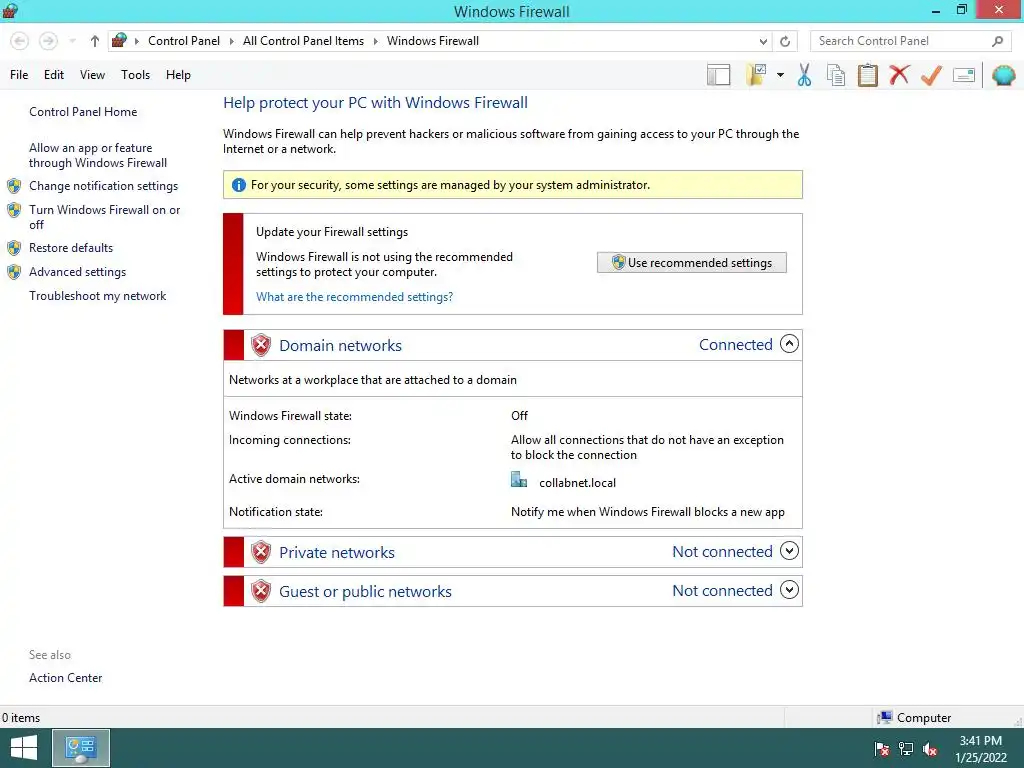Viewport: 1024px width, 768px height.
Task: Click the folder options toolbar icon
Action: [756, 75]
